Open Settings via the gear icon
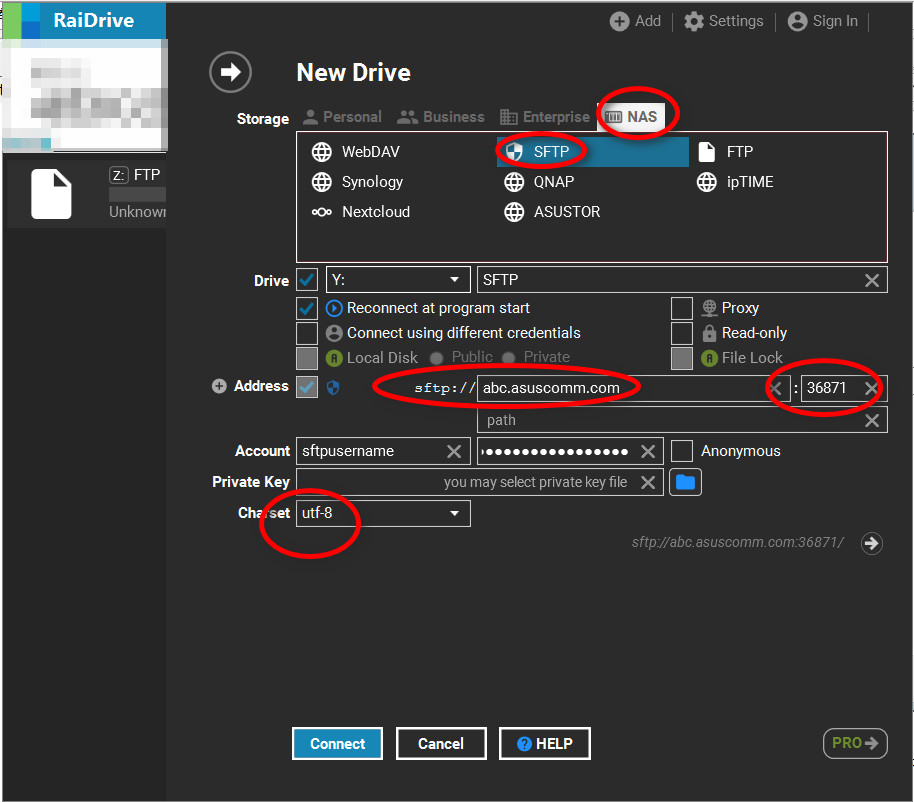914x802 pixels. pos(694,22)
